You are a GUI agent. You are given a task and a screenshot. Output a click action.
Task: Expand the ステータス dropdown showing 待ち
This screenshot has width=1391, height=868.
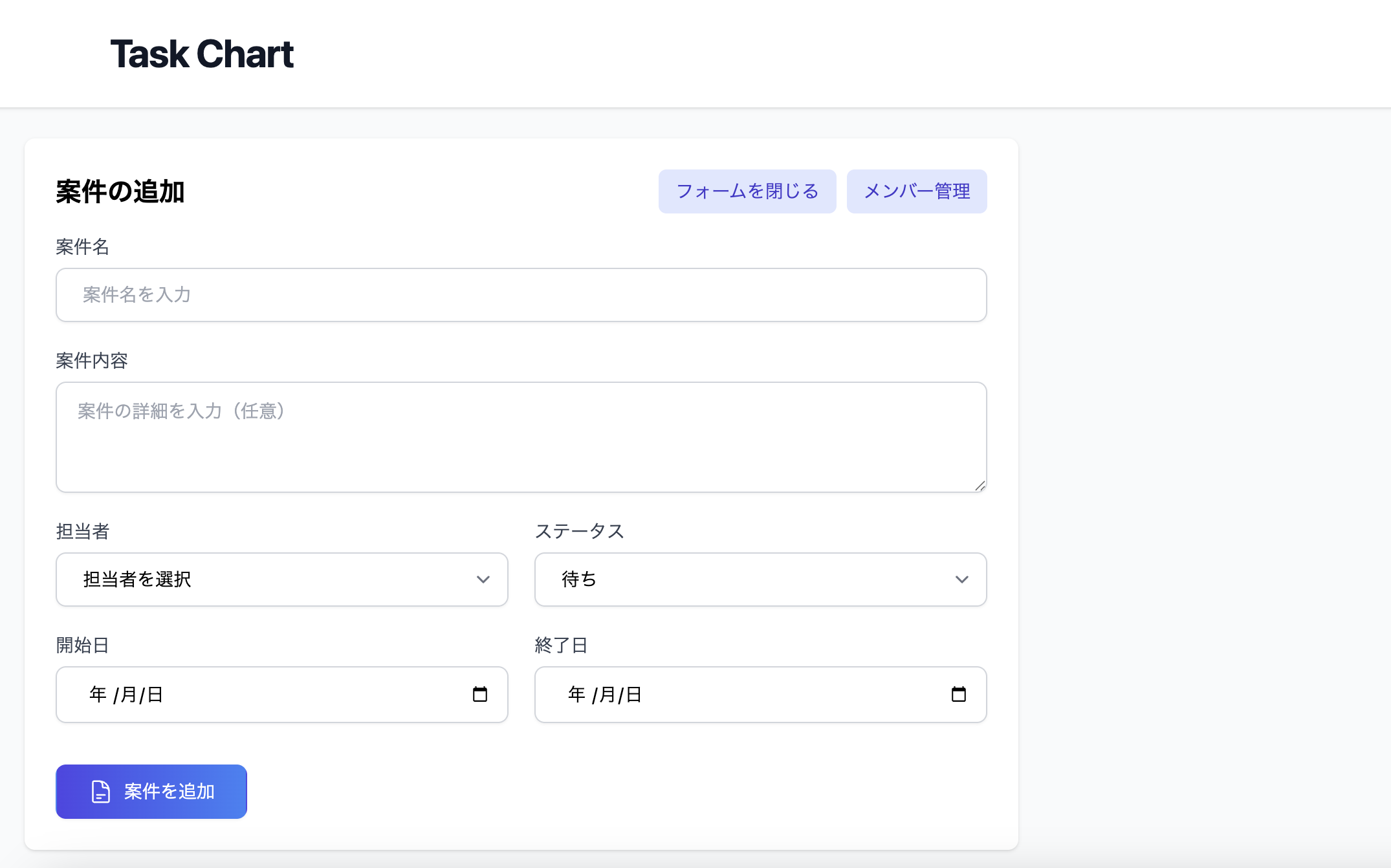pyautogui.click(x=760, y=580)
